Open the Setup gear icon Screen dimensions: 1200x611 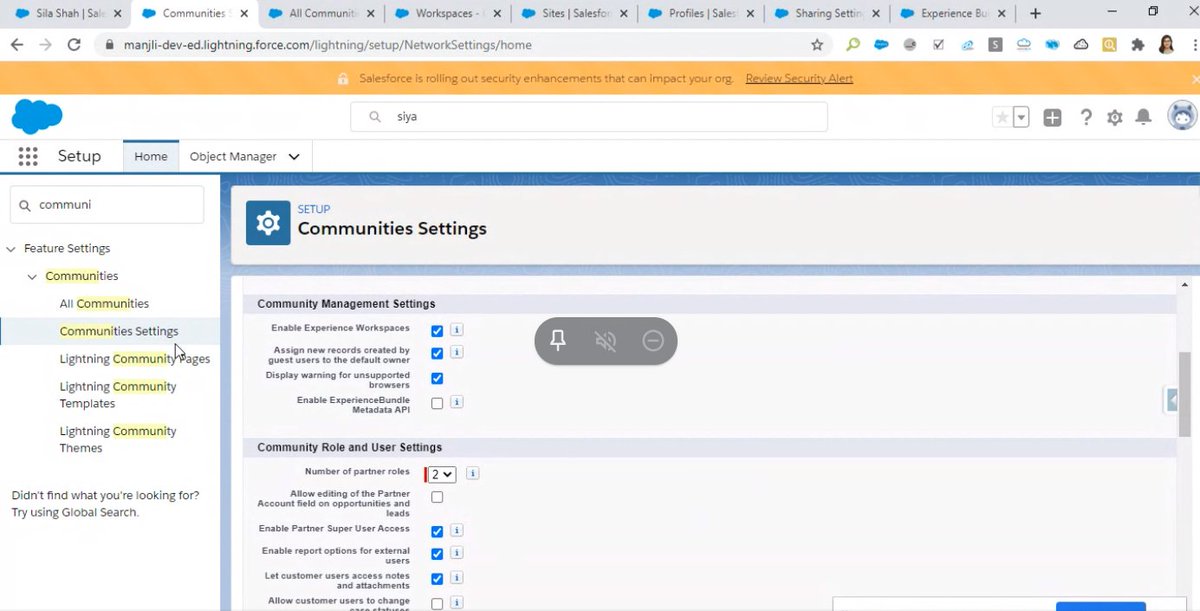1114,117
